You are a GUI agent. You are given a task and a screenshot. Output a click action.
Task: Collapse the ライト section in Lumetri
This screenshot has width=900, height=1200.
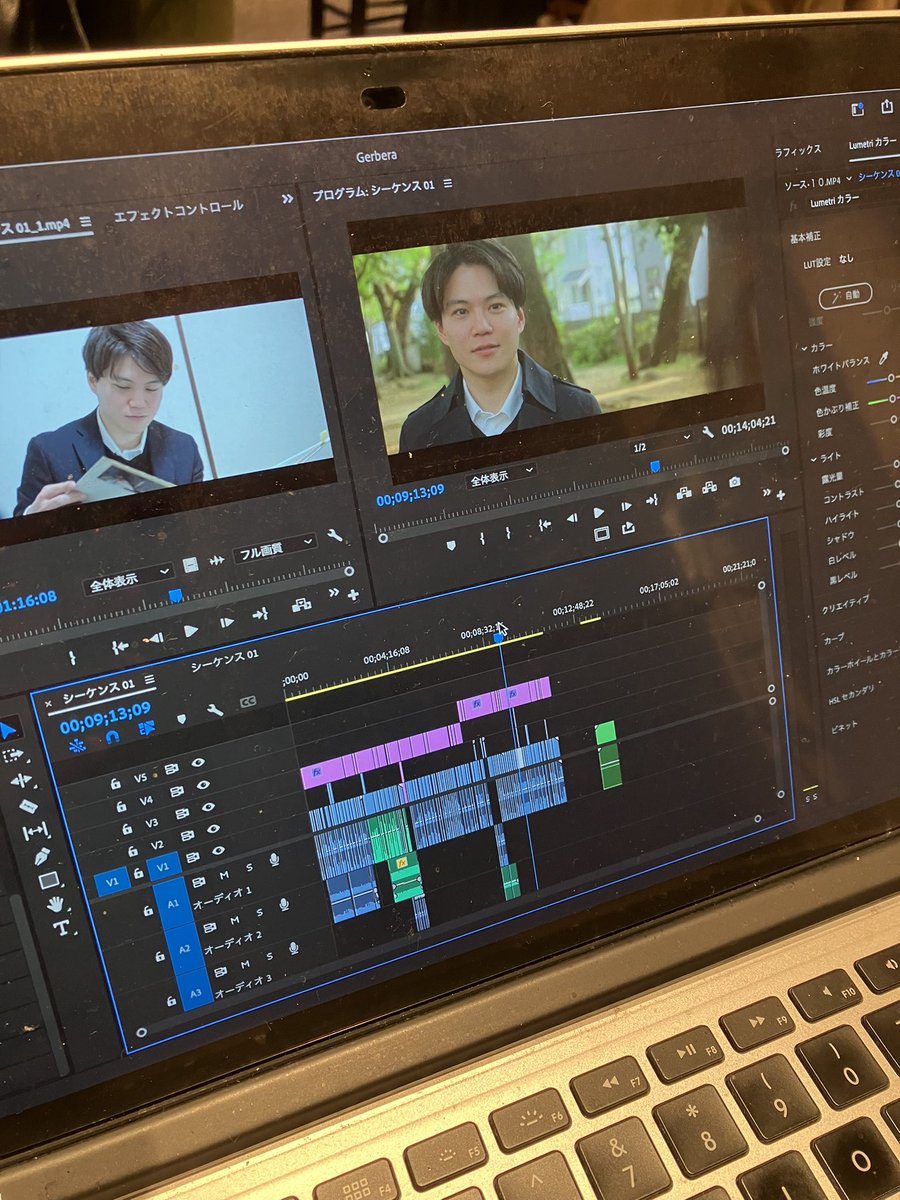pyautogui.click(x=812, y=458)
